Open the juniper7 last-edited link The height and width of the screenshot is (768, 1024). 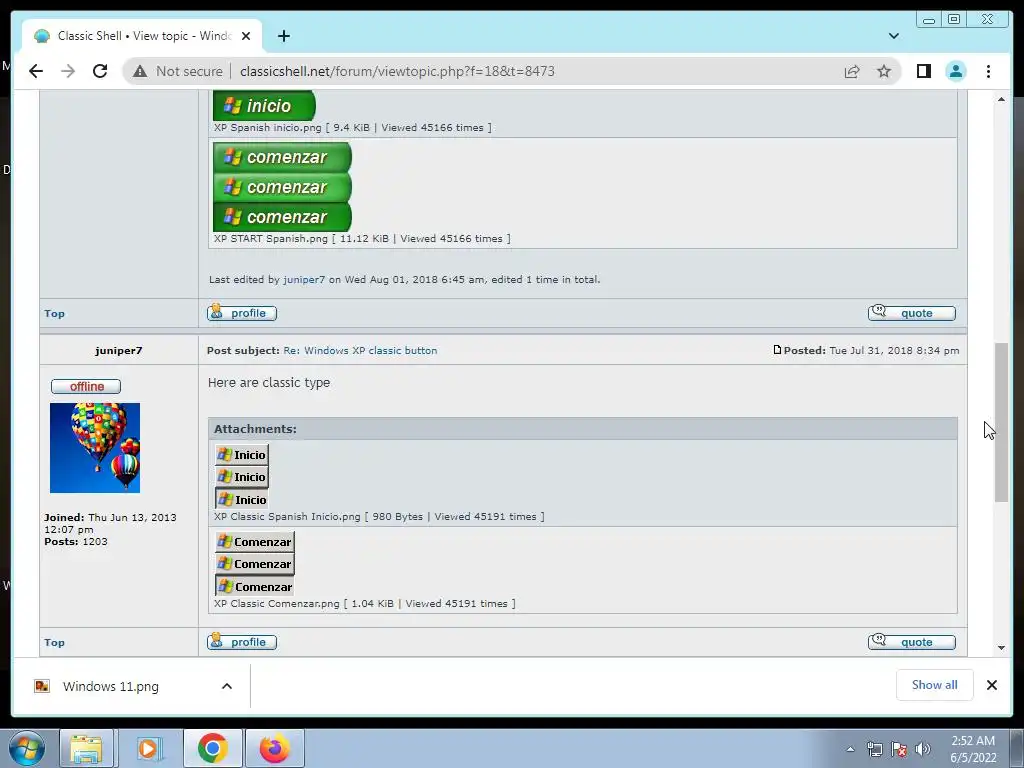click(x=304, y=280)
